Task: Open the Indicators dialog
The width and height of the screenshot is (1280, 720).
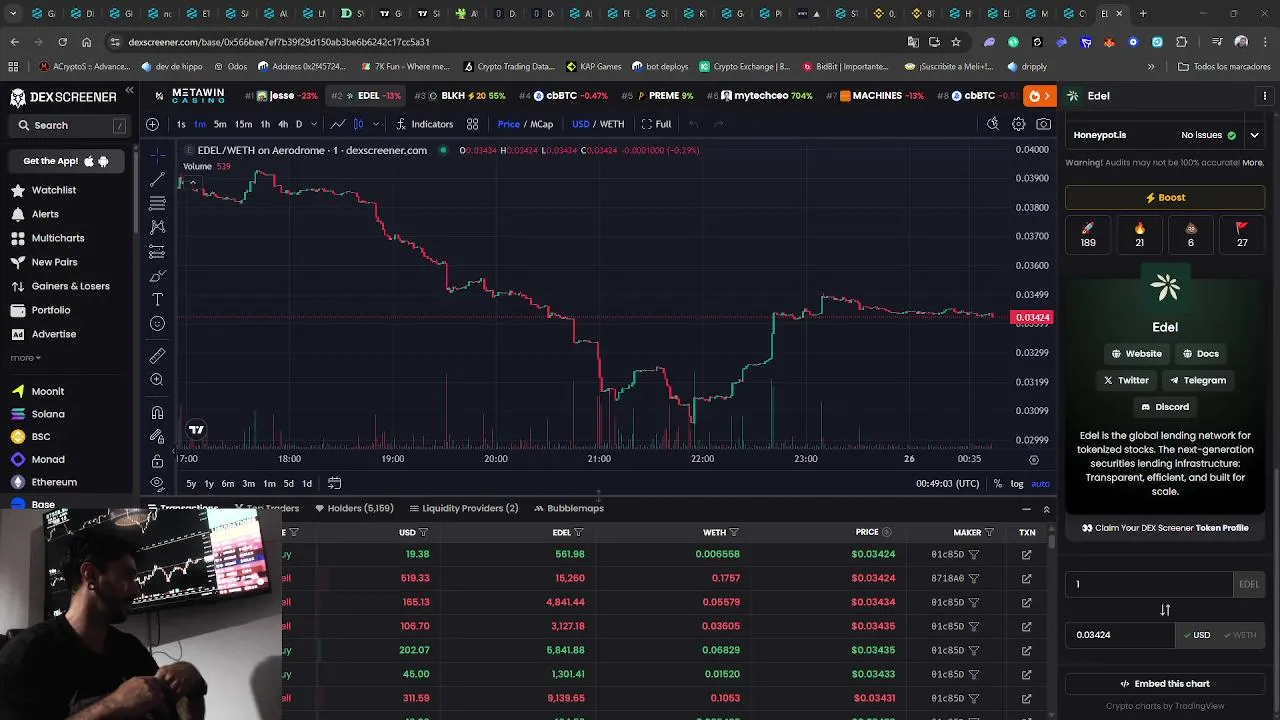Action: coord(425,124)
